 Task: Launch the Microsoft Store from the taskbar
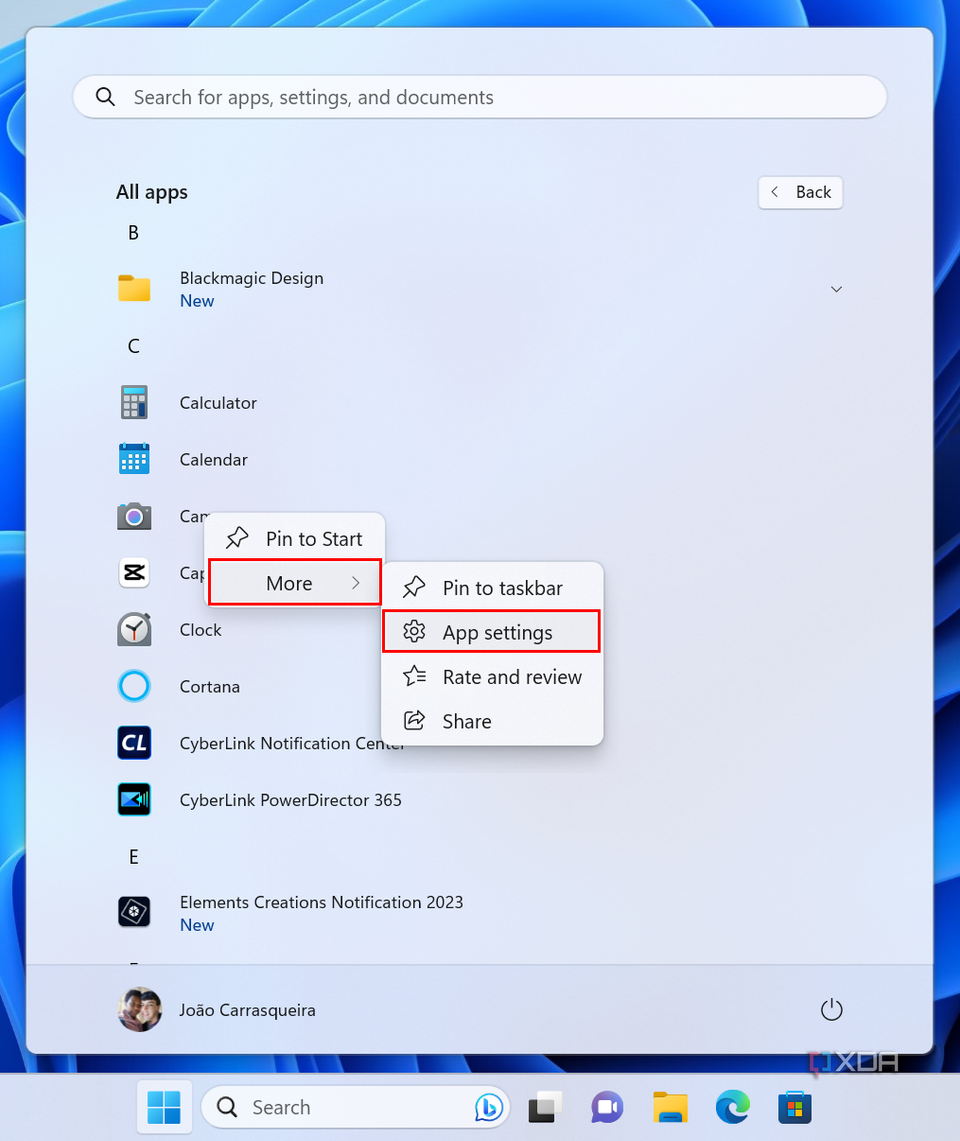[794, 1107]
